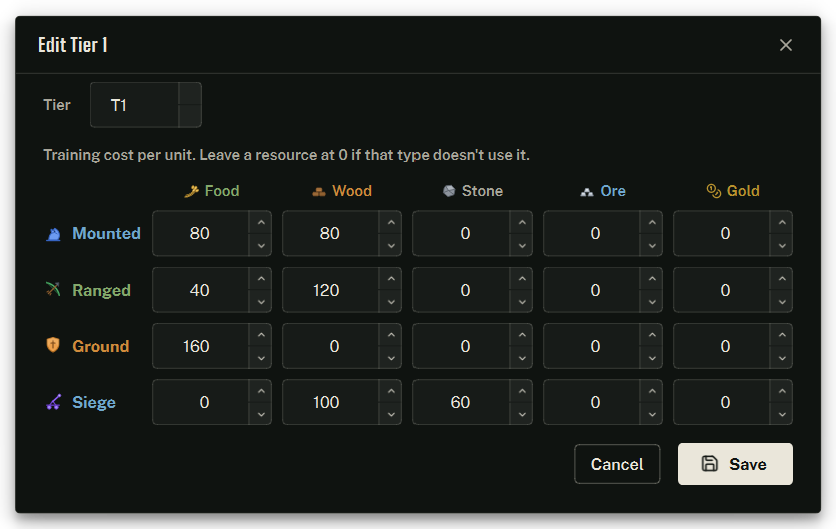This screenshot has height=529, width=836.
Task: Click the Ore column header text
Action: click(x=613, y=191)
